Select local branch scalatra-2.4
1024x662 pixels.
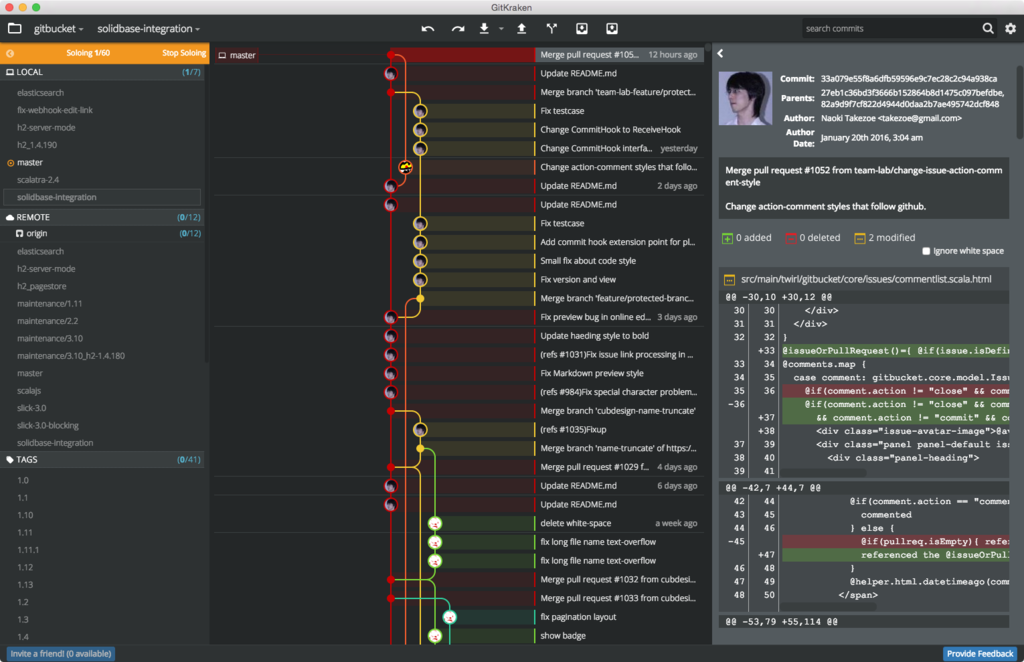tap(38, 180)
